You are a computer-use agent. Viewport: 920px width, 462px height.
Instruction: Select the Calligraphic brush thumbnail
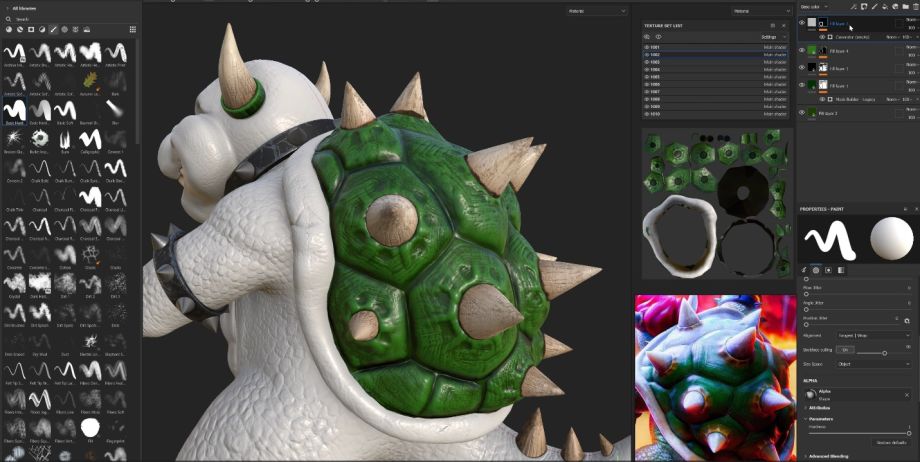click(x=90, y=141)
